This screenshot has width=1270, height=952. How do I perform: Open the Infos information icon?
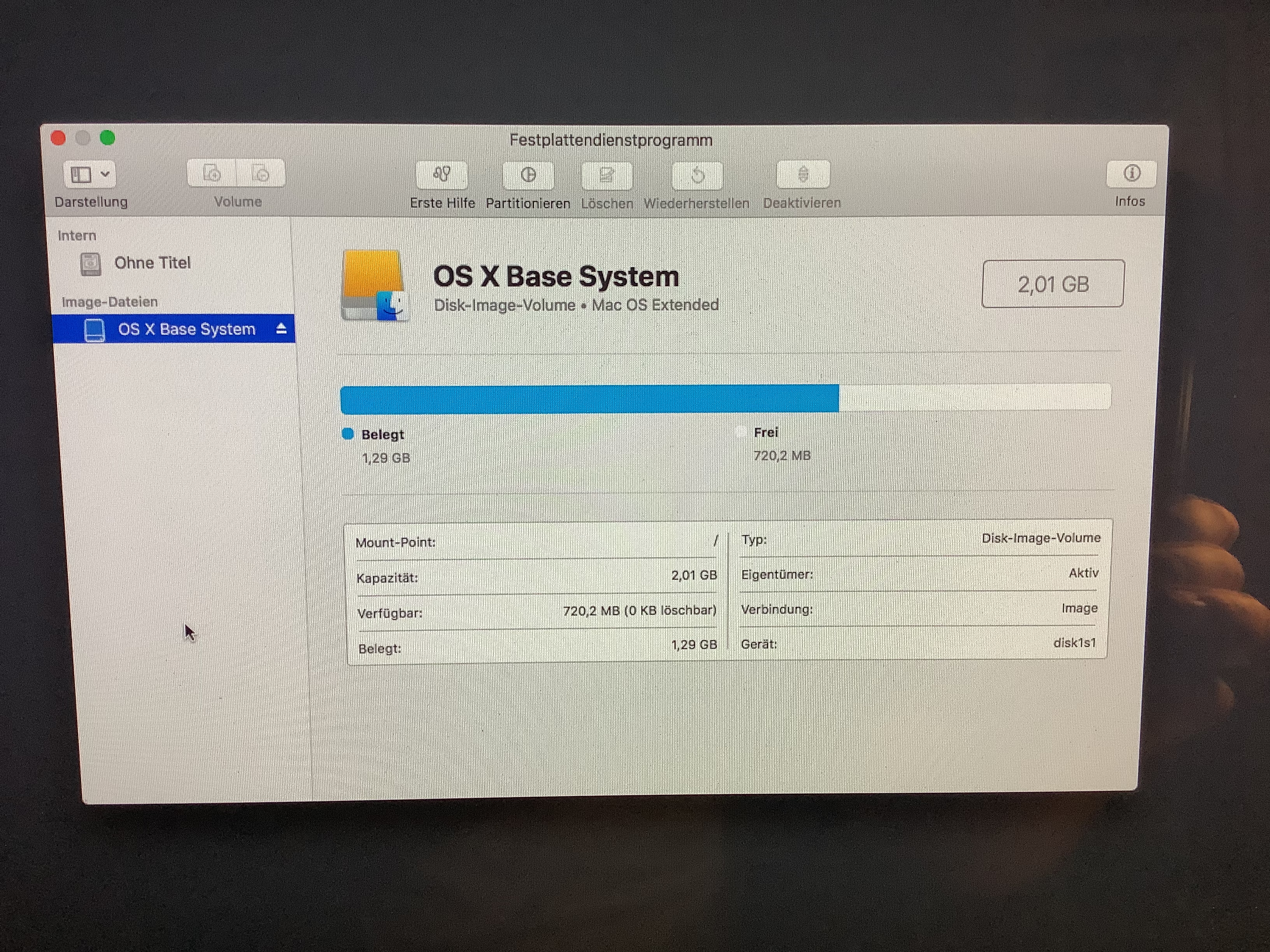(1131, 173)
